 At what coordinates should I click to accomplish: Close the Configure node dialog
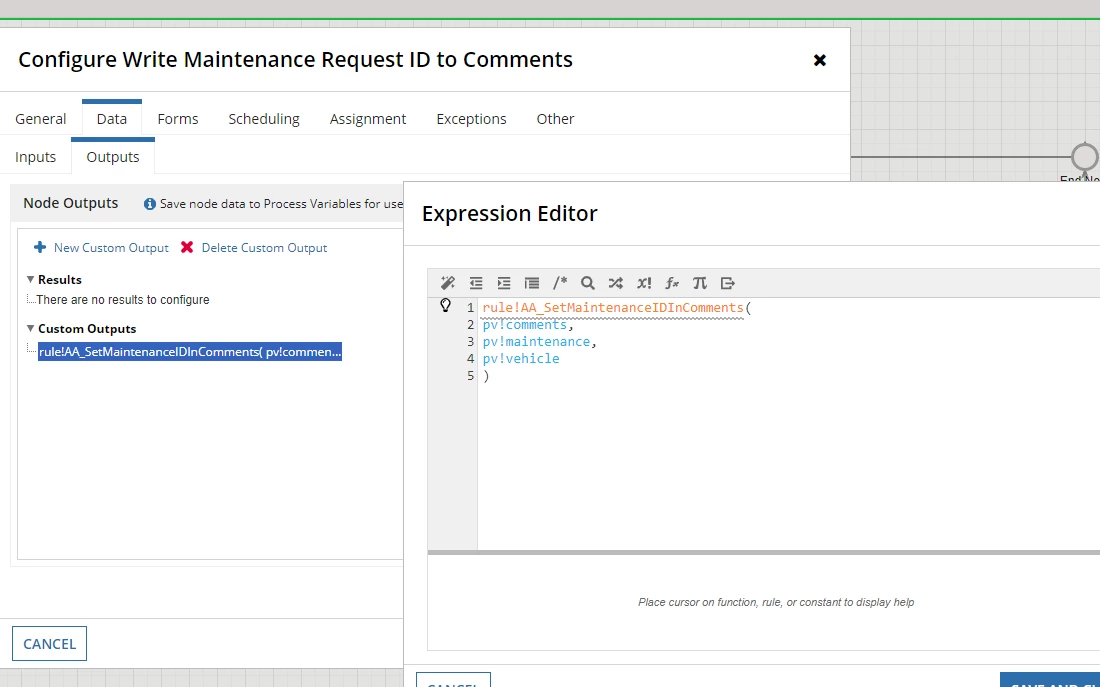[x=819, y=60]
